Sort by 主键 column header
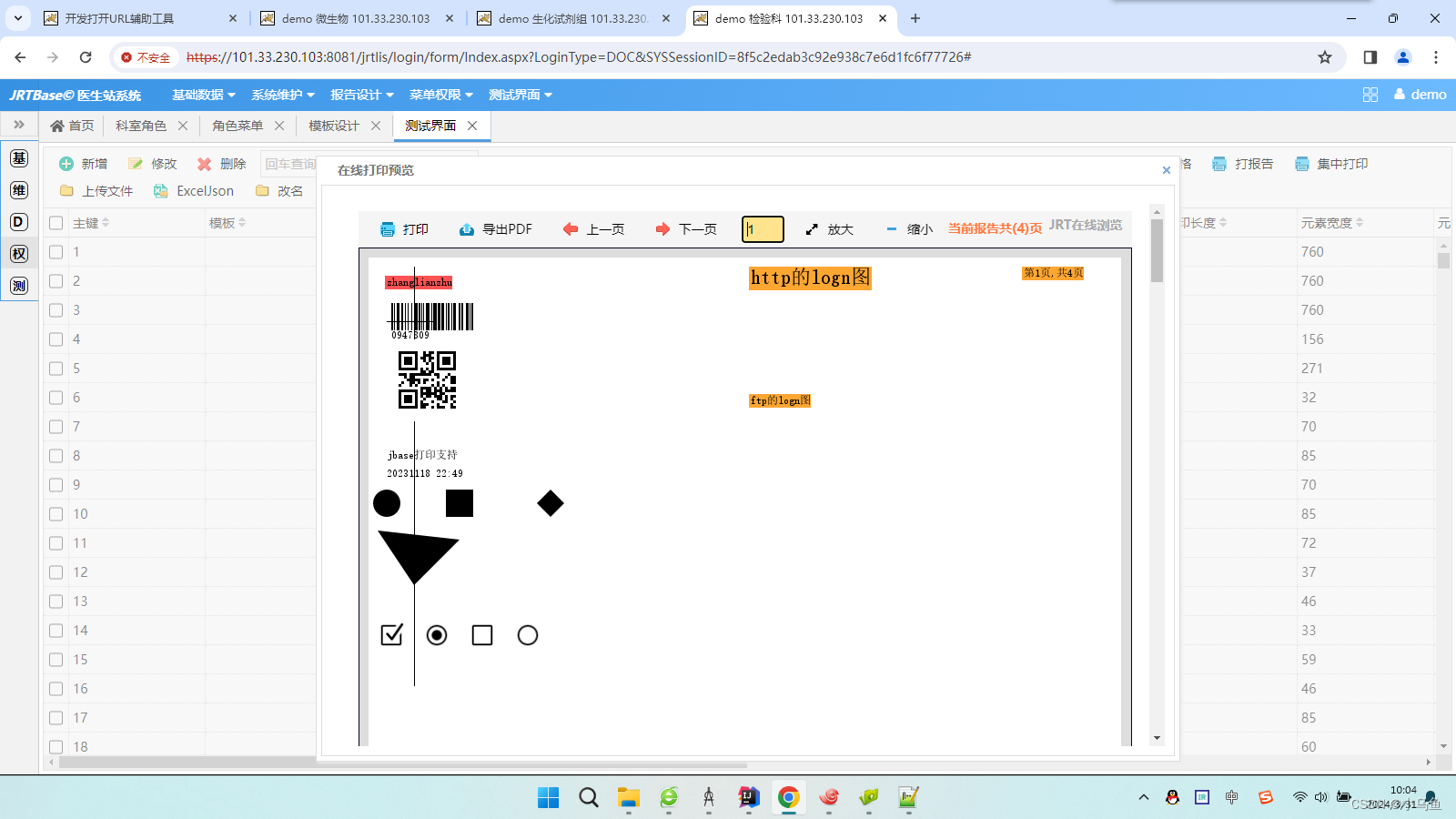This screenshot has width=1456, height=819. (x=91, y=223)
